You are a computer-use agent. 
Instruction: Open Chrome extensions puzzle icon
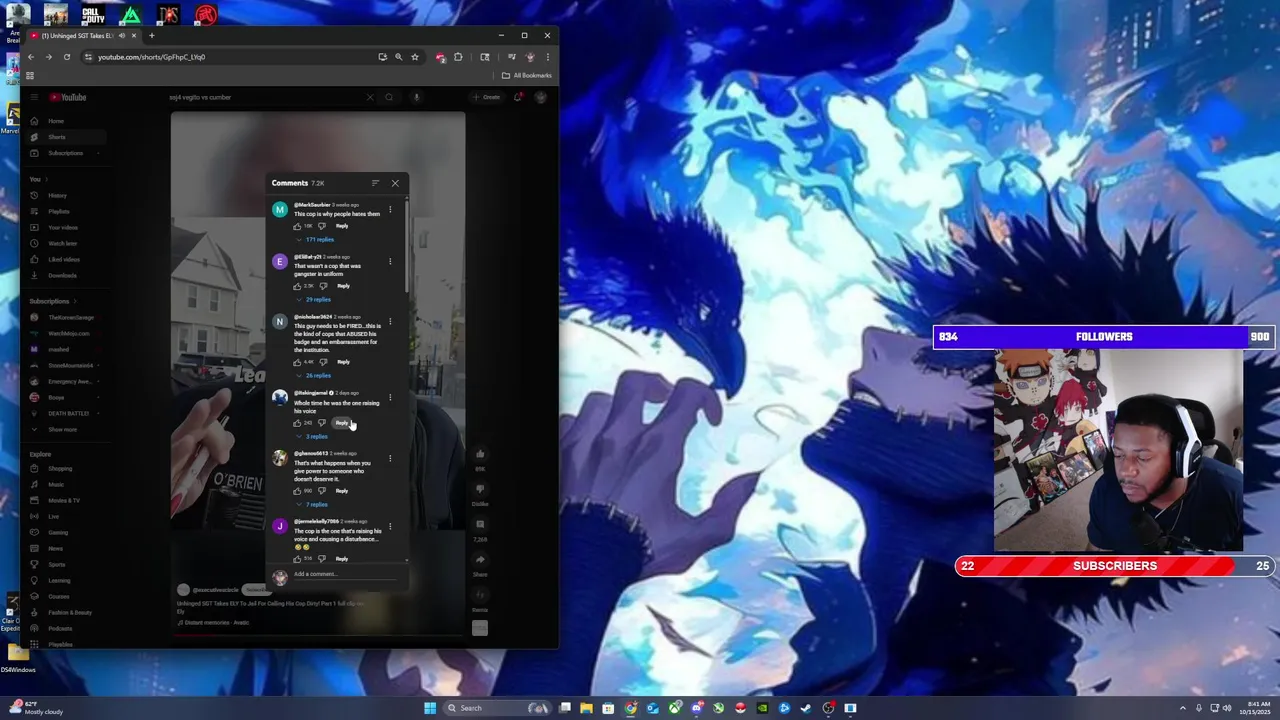click(459, 57)
